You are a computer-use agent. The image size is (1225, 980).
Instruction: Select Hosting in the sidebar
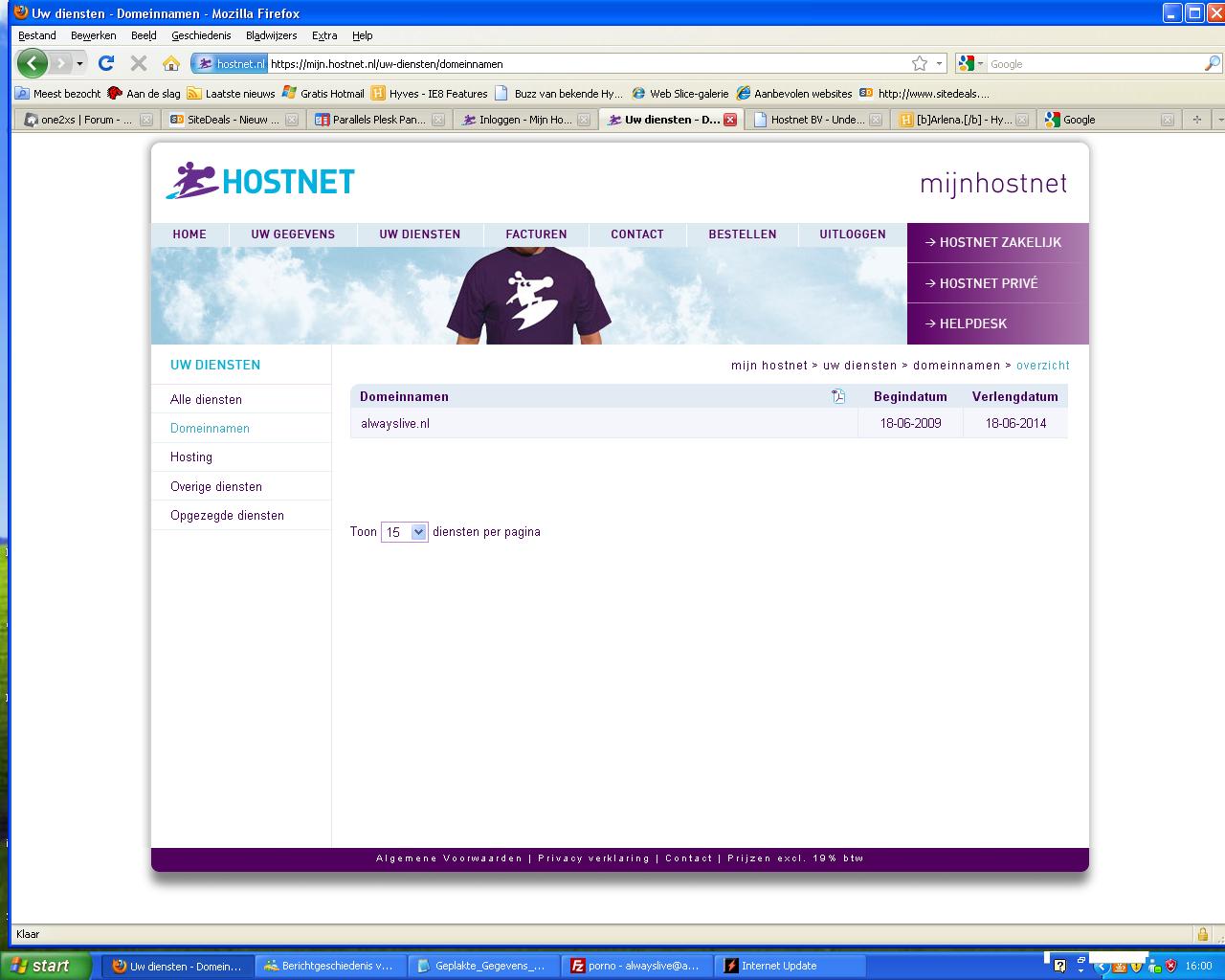click(x=191, y=457)
